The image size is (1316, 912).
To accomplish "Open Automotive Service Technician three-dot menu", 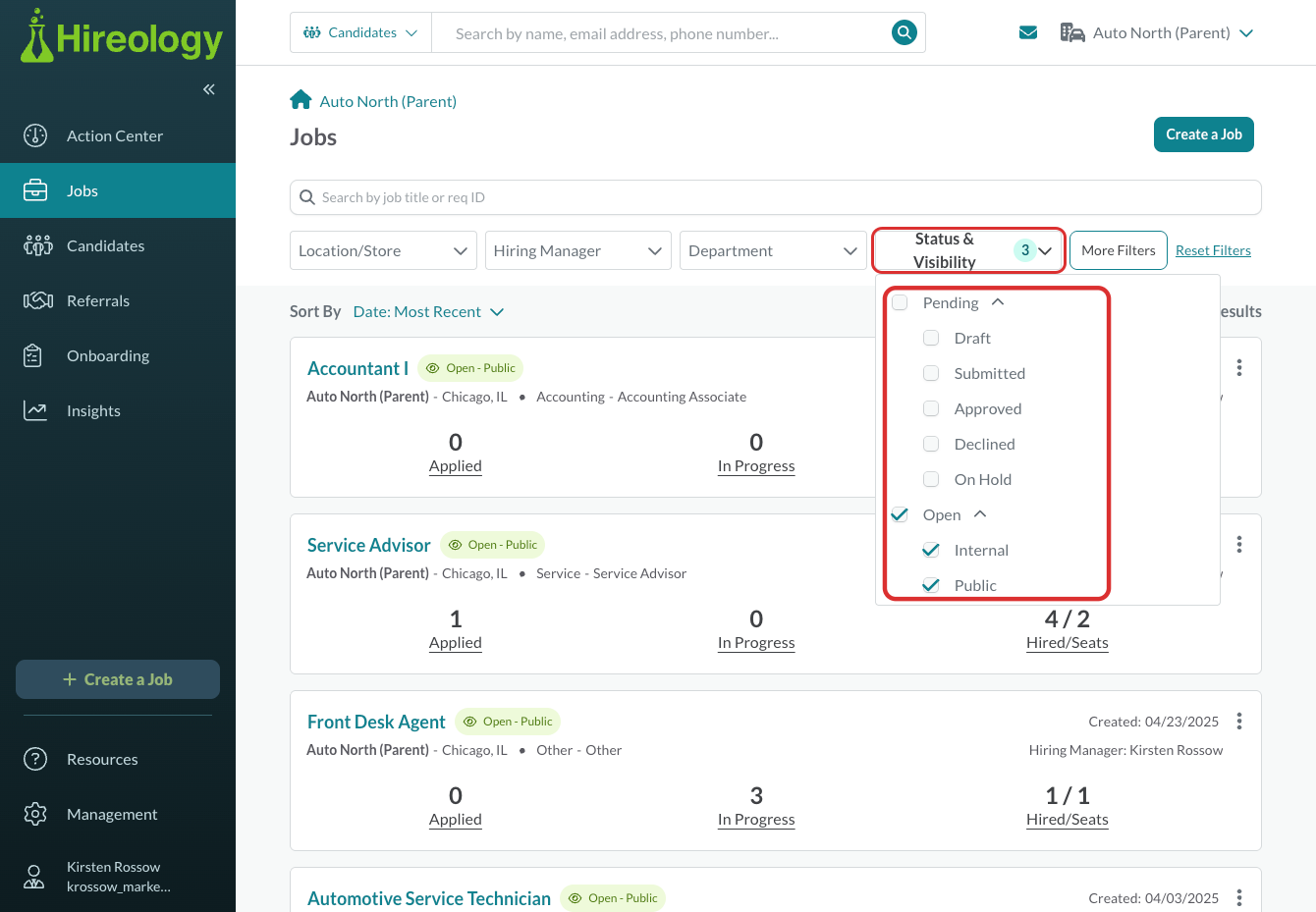I will [x=1239, y=897].
